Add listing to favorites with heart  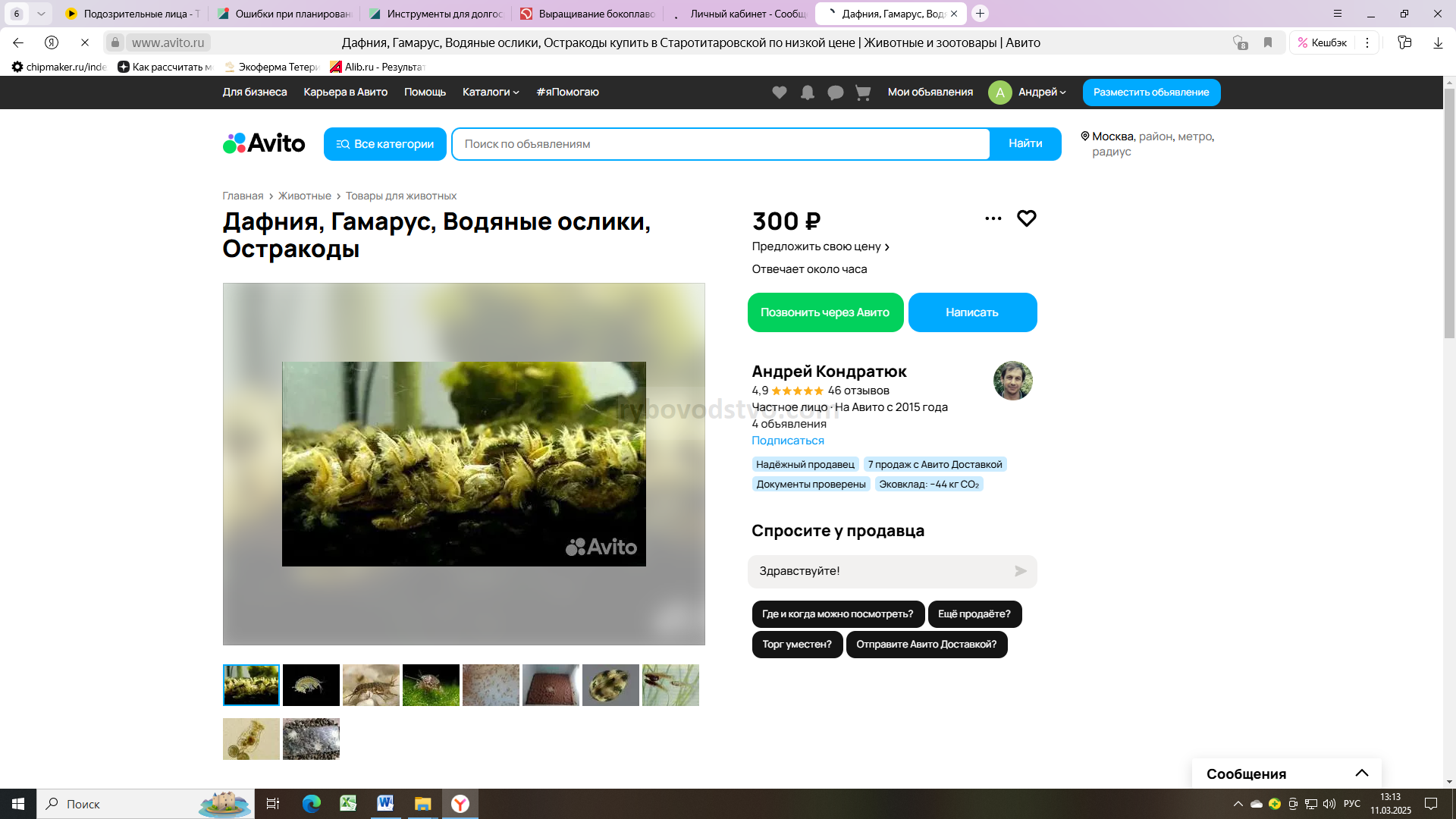point(1027,218)
